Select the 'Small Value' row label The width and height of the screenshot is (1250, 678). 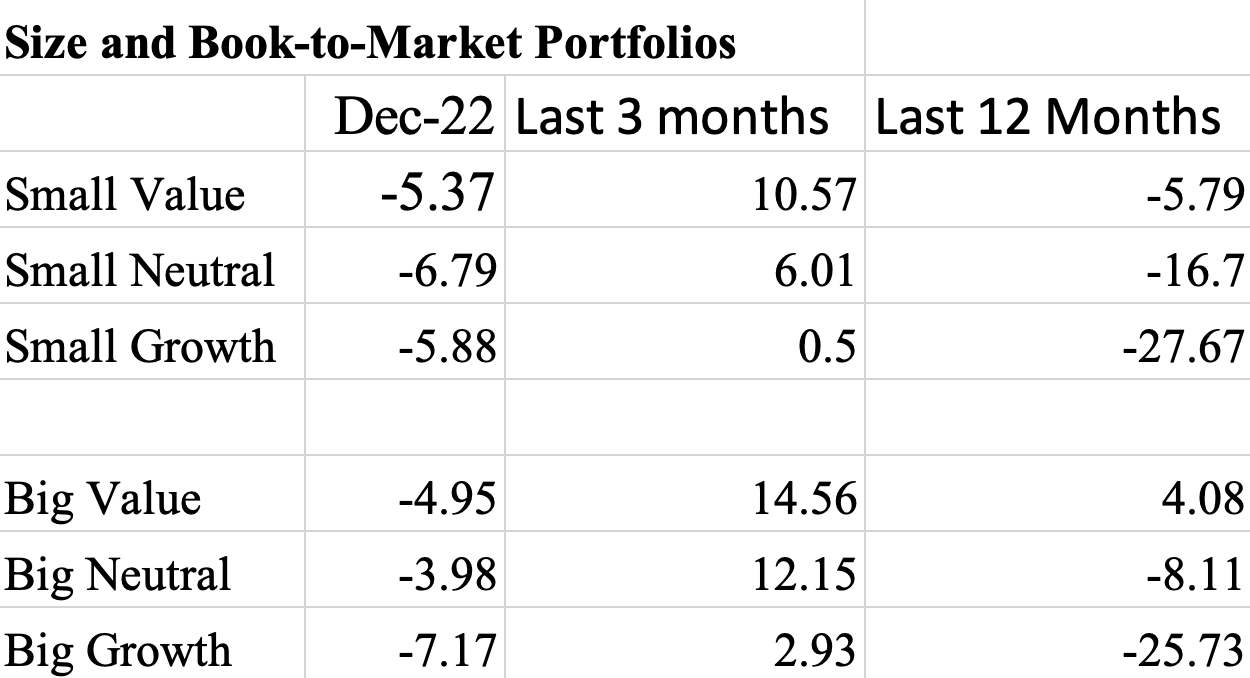click(125, 193)
